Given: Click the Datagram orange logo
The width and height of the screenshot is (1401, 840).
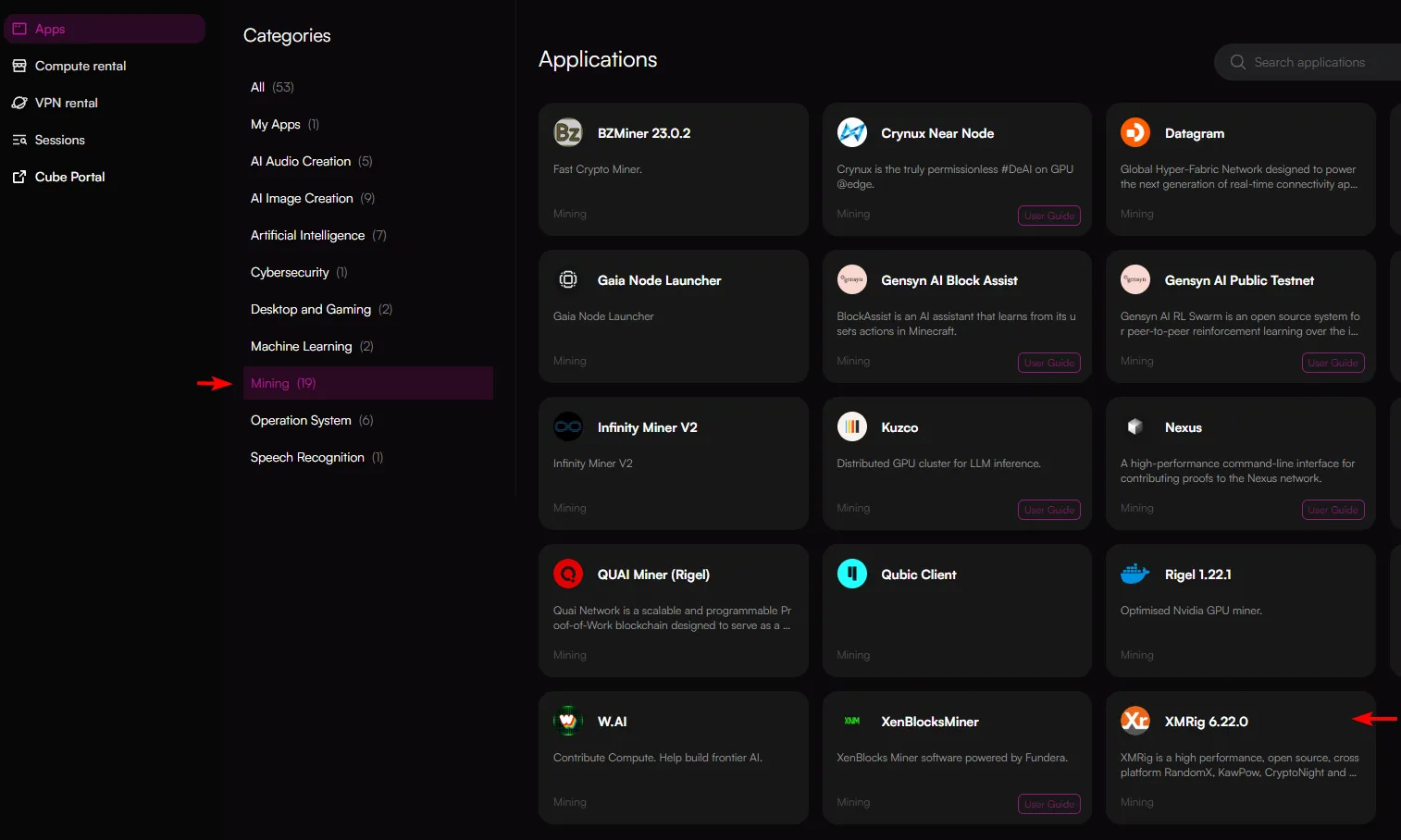Looking at the screenshot, I should [1135, 132].
